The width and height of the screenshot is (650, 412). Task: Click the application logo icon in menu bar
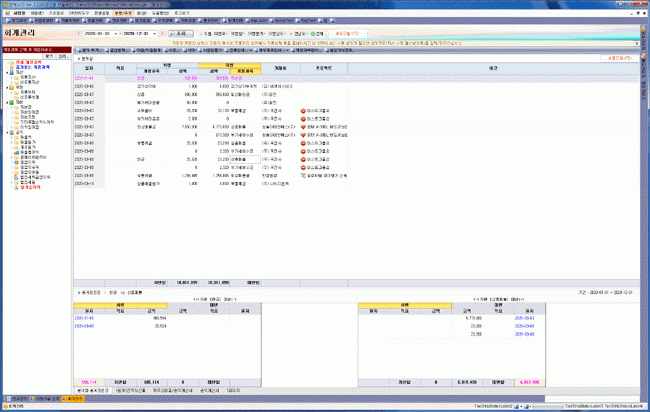[7, 13]
